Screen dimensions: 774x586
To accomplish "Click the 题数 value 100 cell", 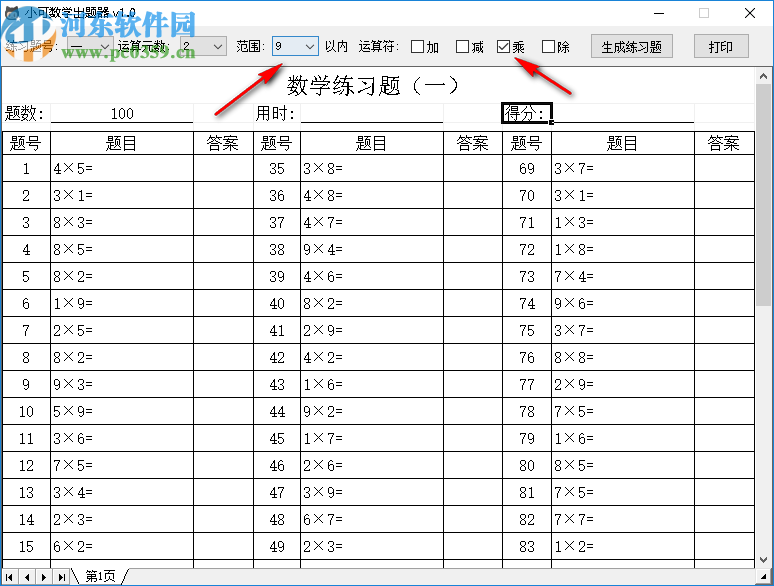I will [122, 114].
